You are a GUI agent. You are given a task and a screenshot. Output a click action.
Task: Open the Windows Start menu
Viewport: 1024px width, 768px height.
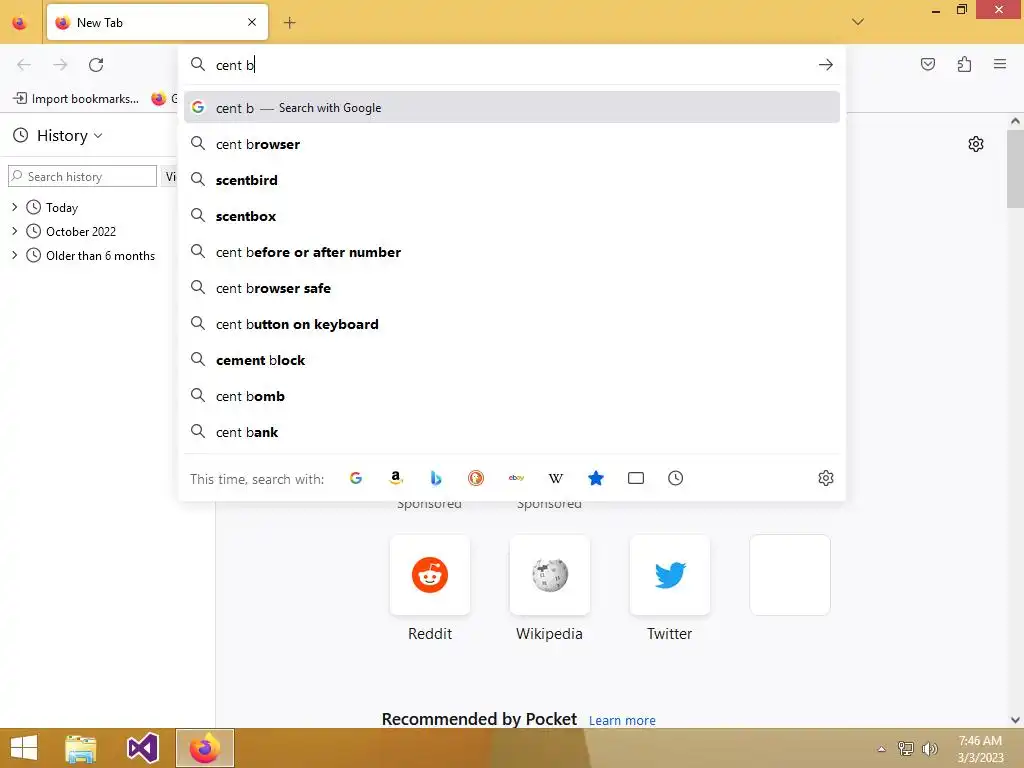[24, 748]
